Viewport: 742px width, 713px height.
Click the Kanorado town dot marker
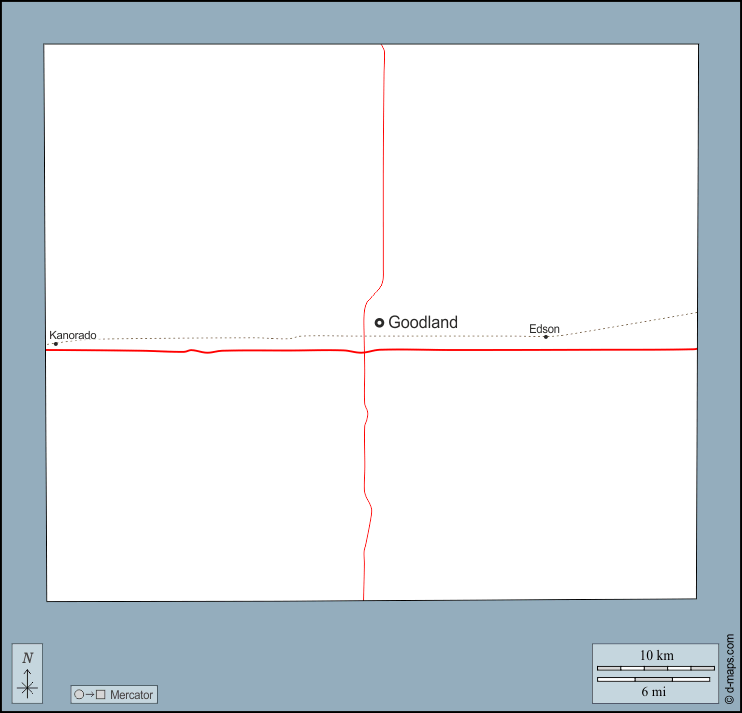[x=56, y=344]
